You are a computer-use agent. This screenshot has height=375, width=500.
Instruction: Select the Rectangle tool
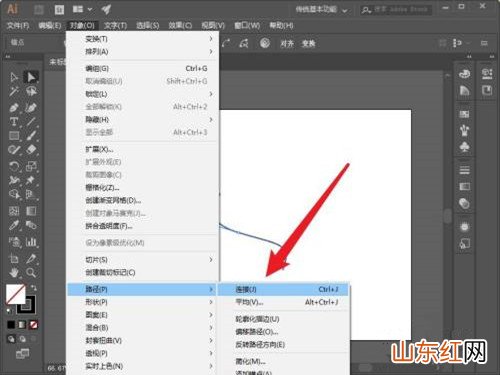(14, 135)
